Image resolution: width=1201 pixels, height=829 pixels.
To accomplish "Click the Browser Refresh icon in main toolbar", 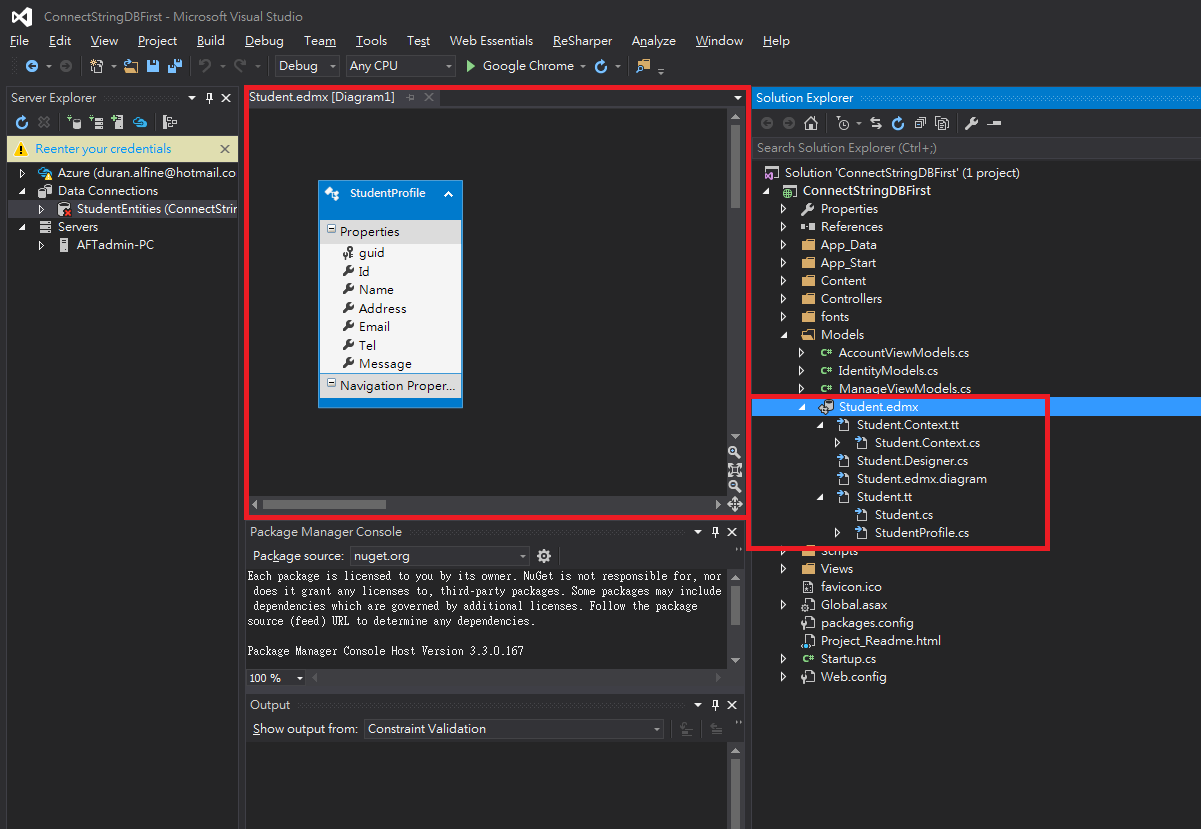I will 601,66.
